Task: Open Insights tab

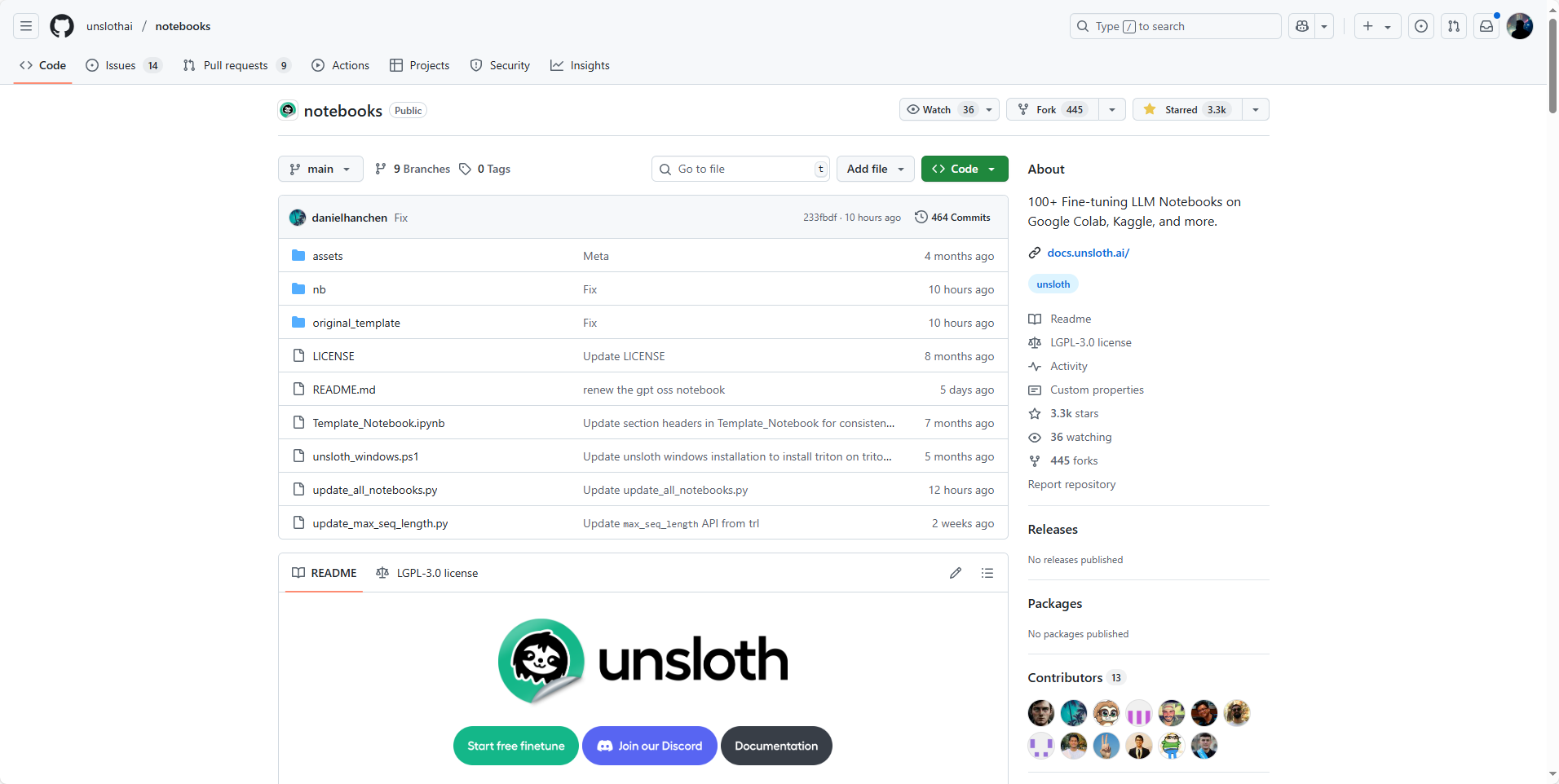Action: [x=580, y=65]
